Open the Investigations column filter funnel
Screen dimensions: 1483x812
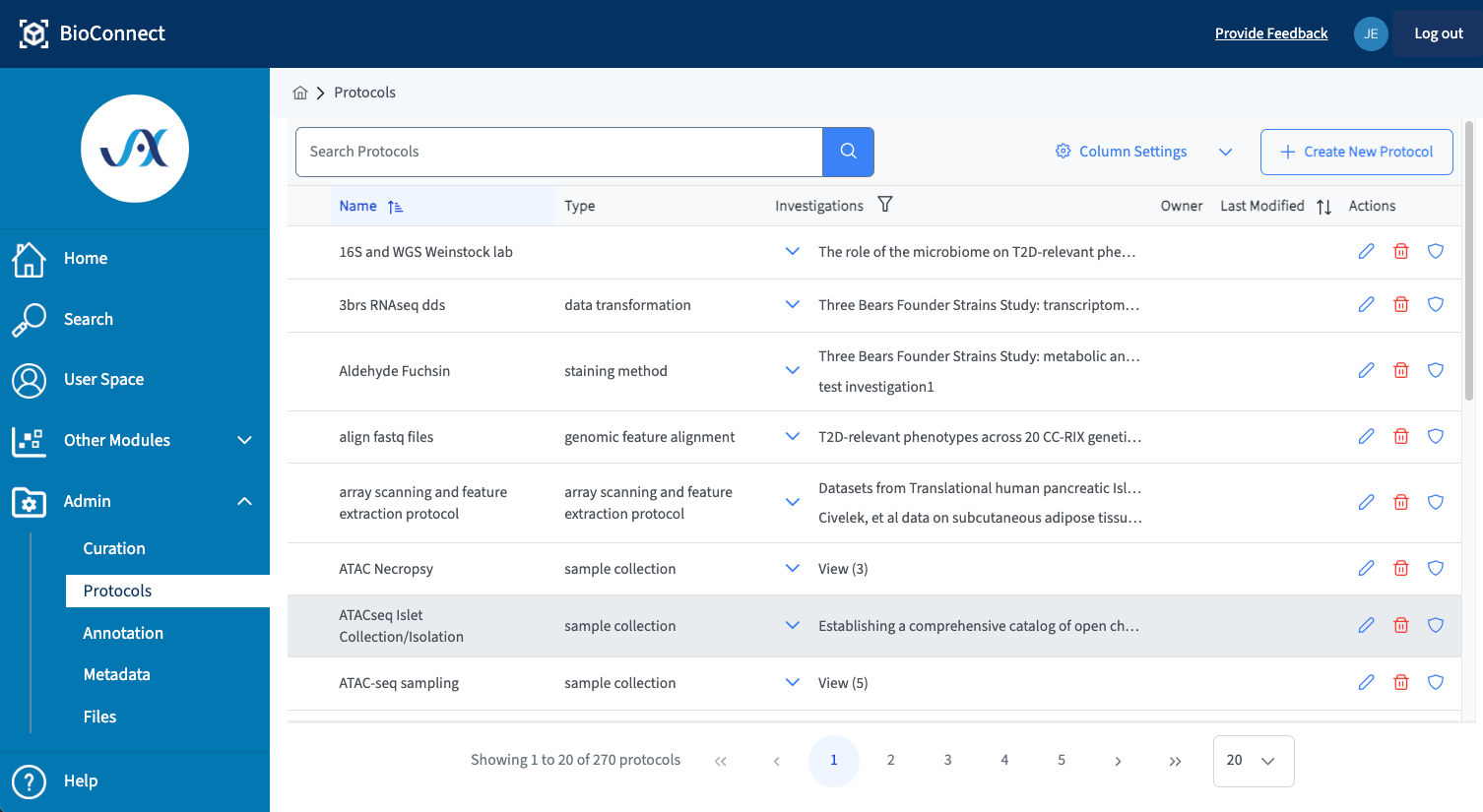pos(885,205)
